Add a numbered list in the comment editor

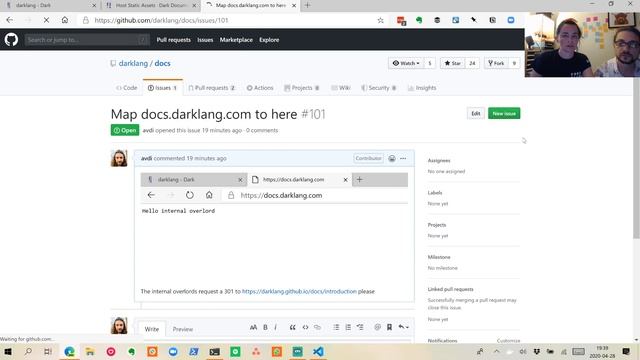pyautogui.click(x=348, y=327)
